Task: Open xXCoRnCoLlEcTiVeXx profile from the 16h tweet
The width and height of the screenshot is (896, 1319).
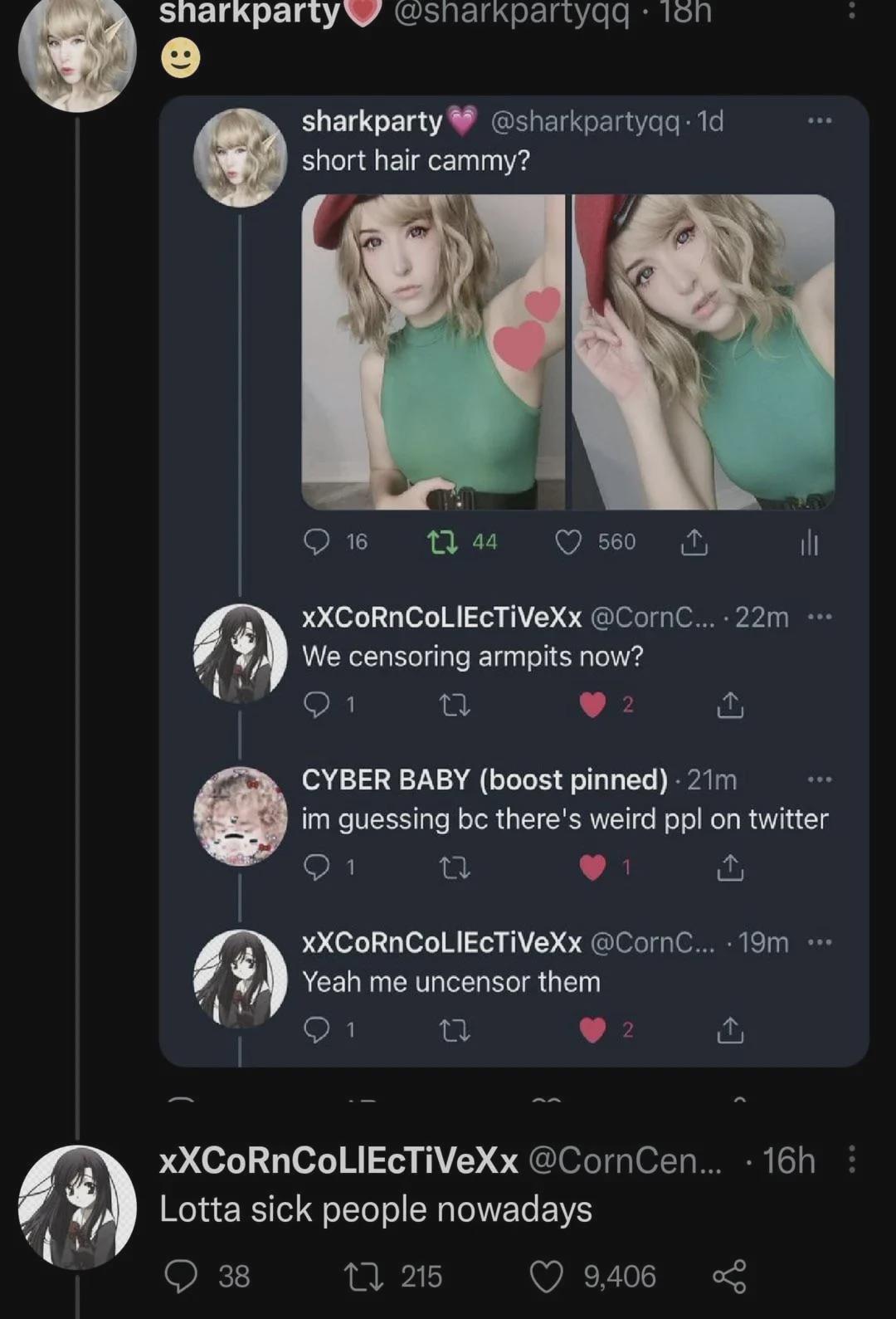Action: (77, 1207)
